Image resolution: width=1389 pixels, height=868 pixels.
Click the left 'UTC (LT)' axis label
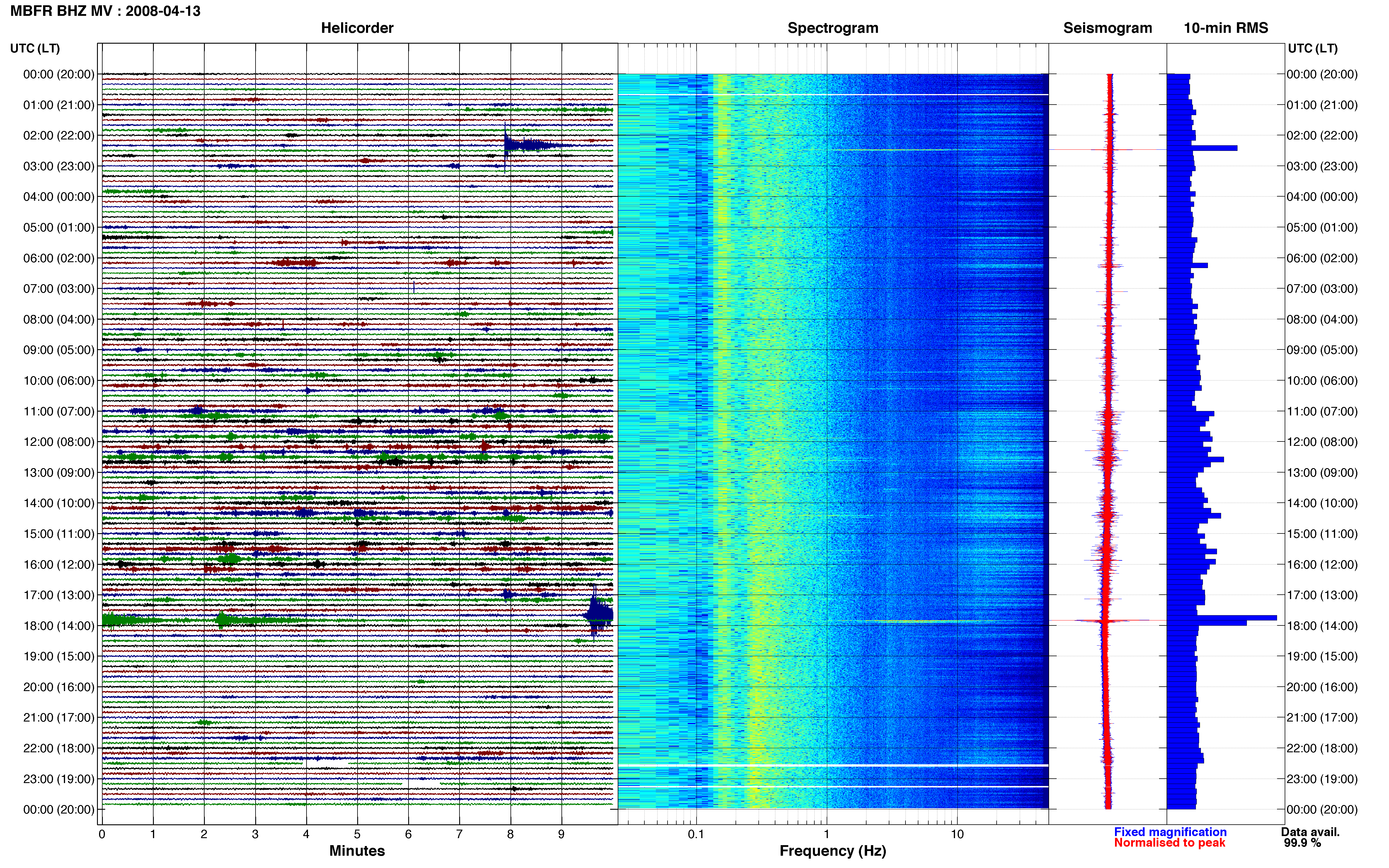click(x=35, y=48)
